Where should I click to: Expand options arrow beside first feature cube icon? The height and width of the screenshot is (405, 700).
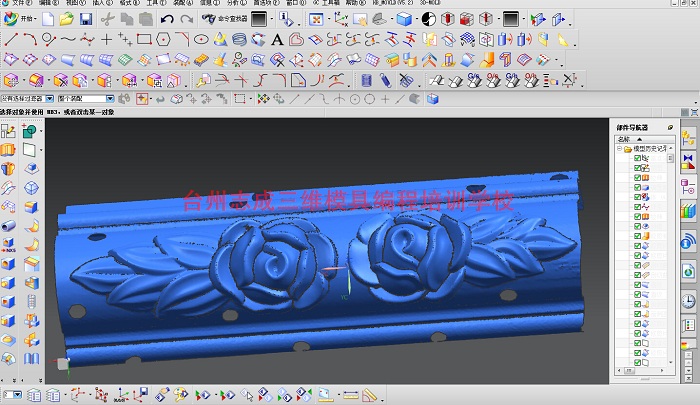[x=23, y=81]
